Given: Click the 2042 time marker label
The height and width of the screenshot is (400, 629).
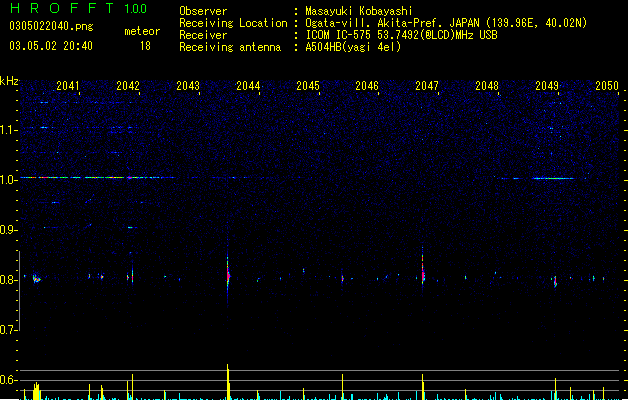Looking at the screenshot, I should (128, 85).
